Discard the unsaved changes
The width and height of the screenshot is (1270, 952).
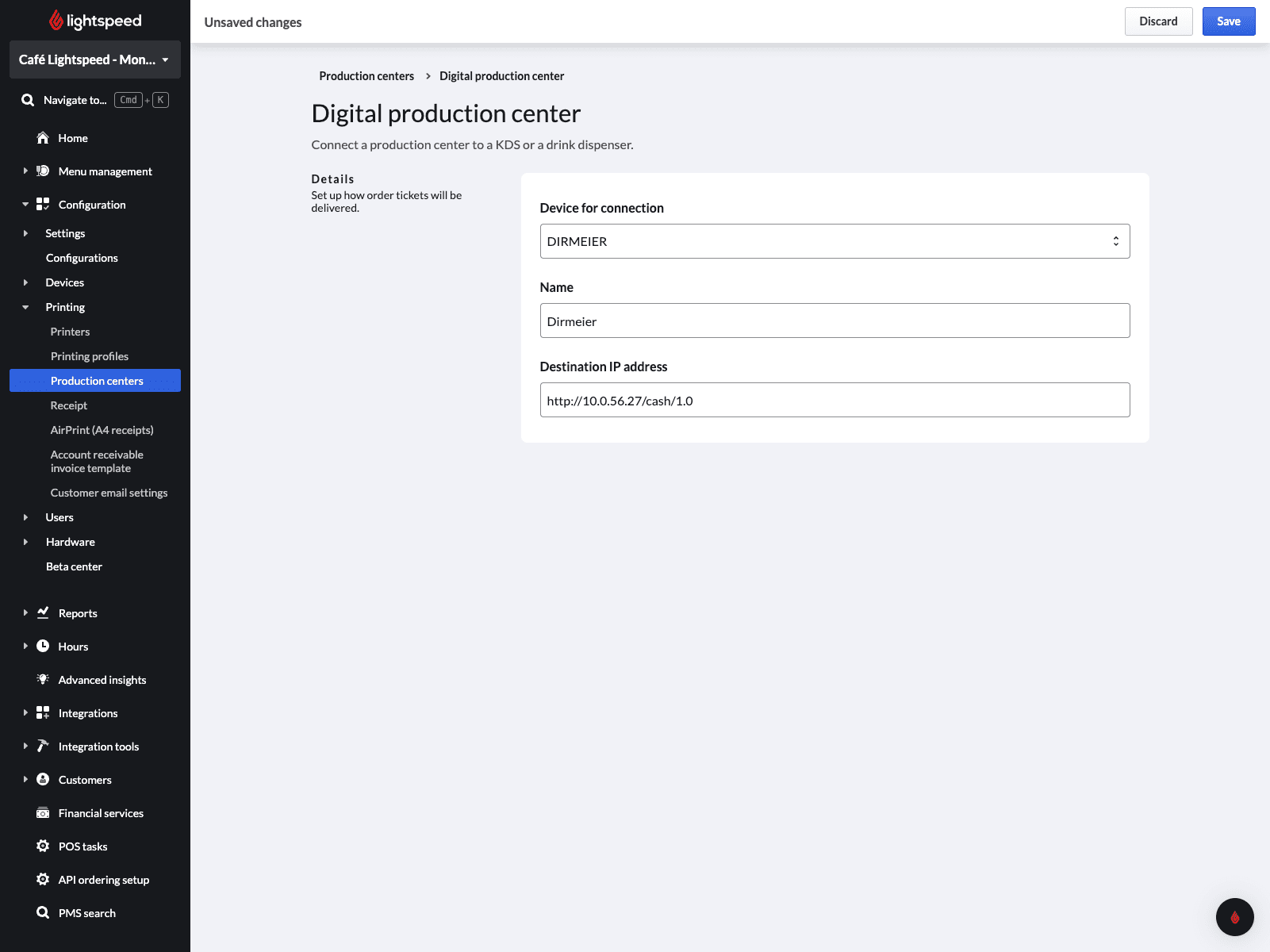click(x=1158, y=21)
